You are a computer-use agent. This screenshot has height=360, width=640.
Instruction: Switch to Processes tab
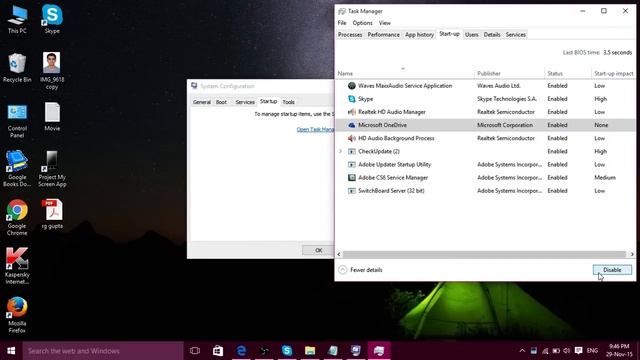[x=350, y=35]
